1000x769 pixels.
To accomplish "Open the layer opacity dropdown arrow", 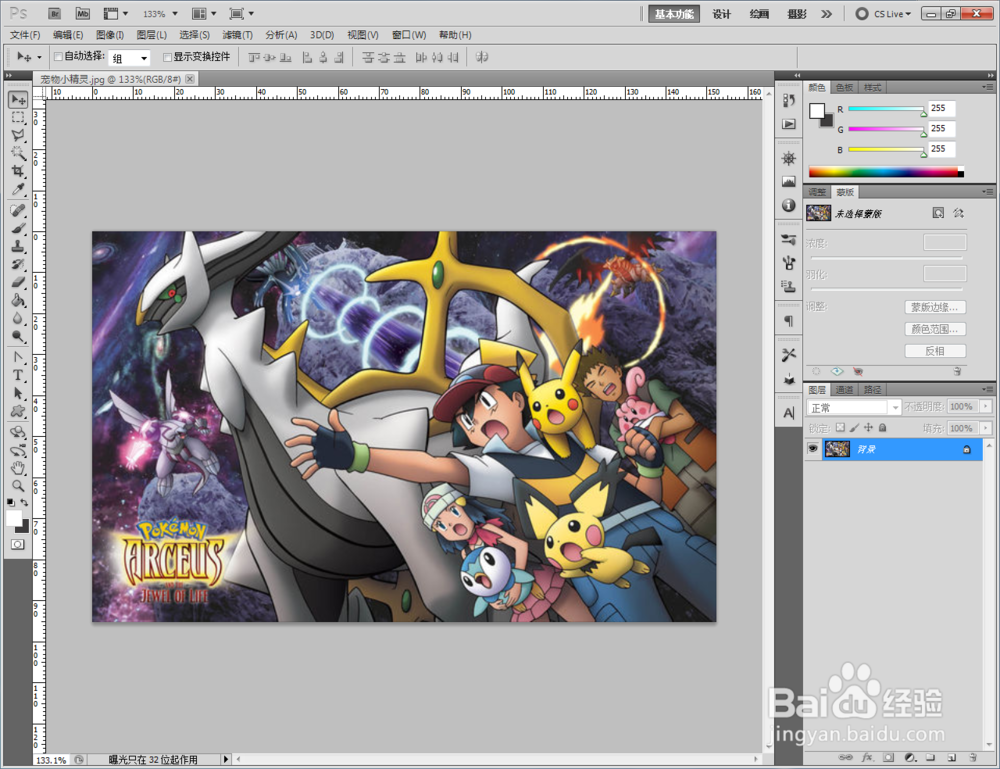I will pos(987,406).
